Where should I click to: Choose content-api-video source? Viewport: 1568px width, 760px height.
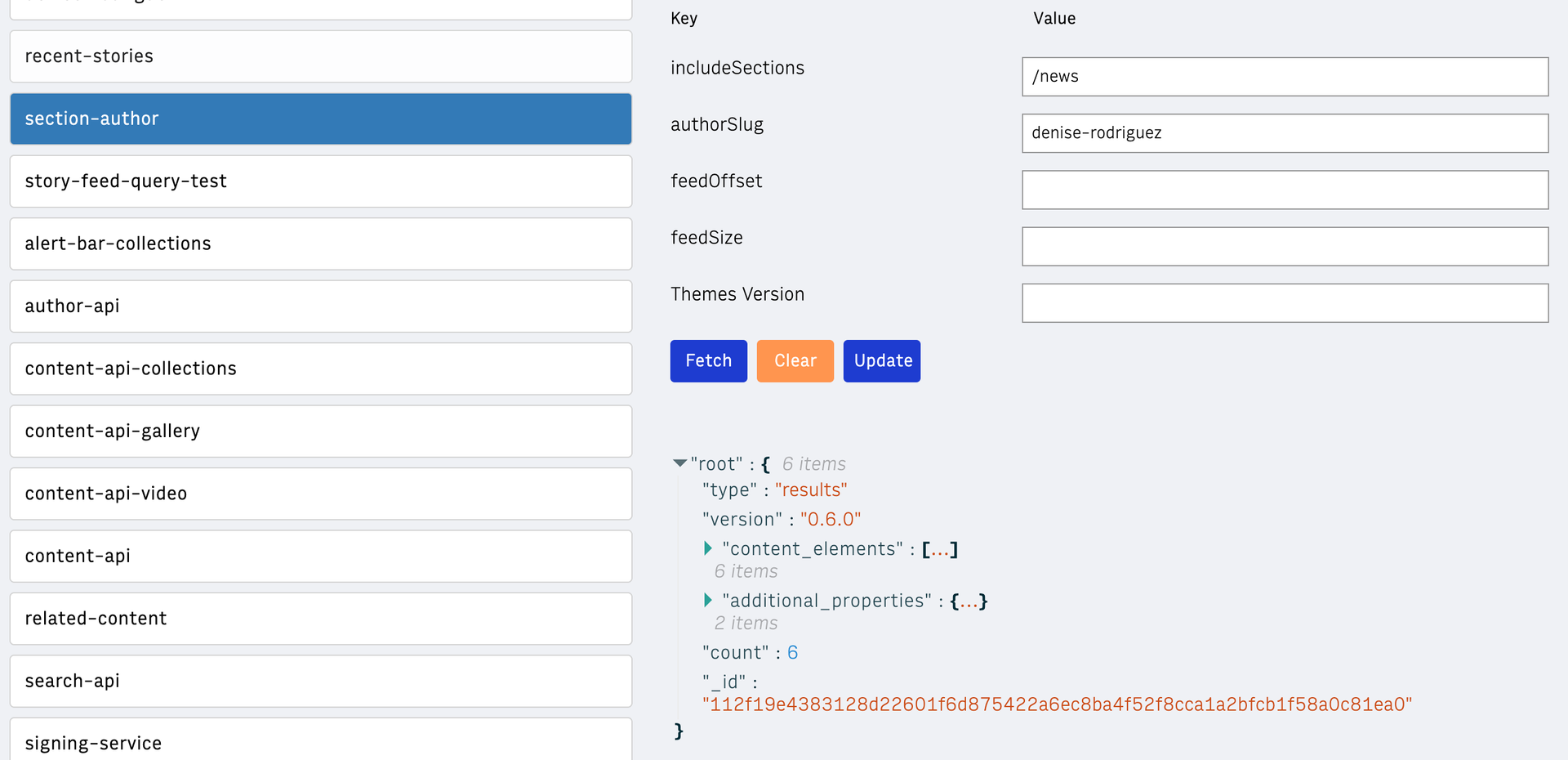(x=321, y=494)
